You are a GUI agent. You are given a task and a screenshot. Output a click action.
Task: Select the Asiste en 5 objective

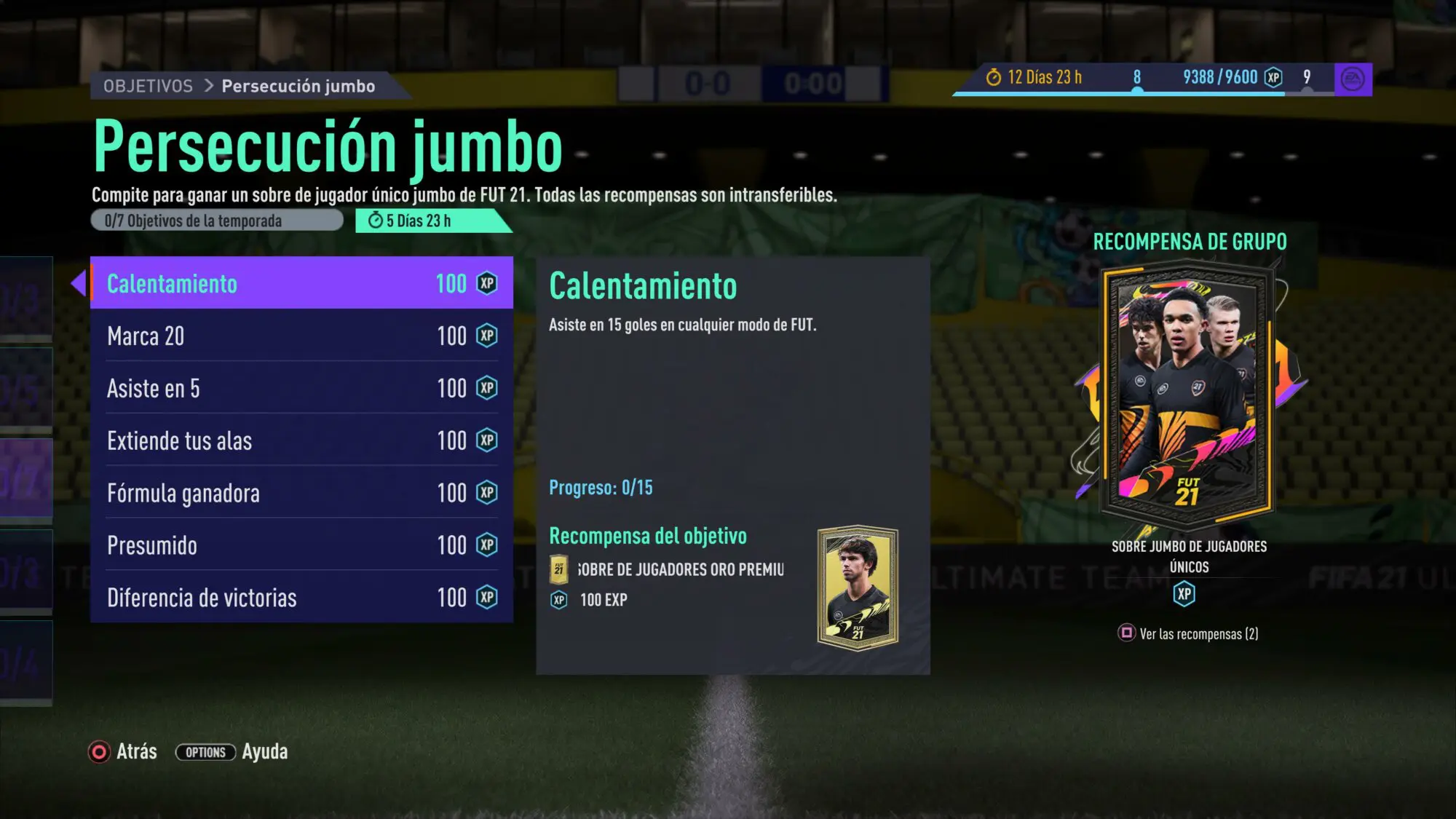[301, 388]
